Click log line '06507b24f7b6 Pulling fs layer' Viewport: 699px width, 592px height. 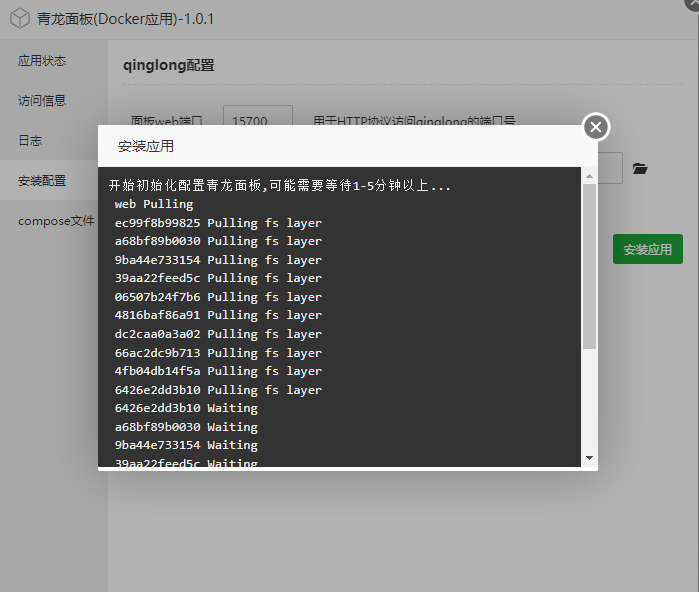218,297
